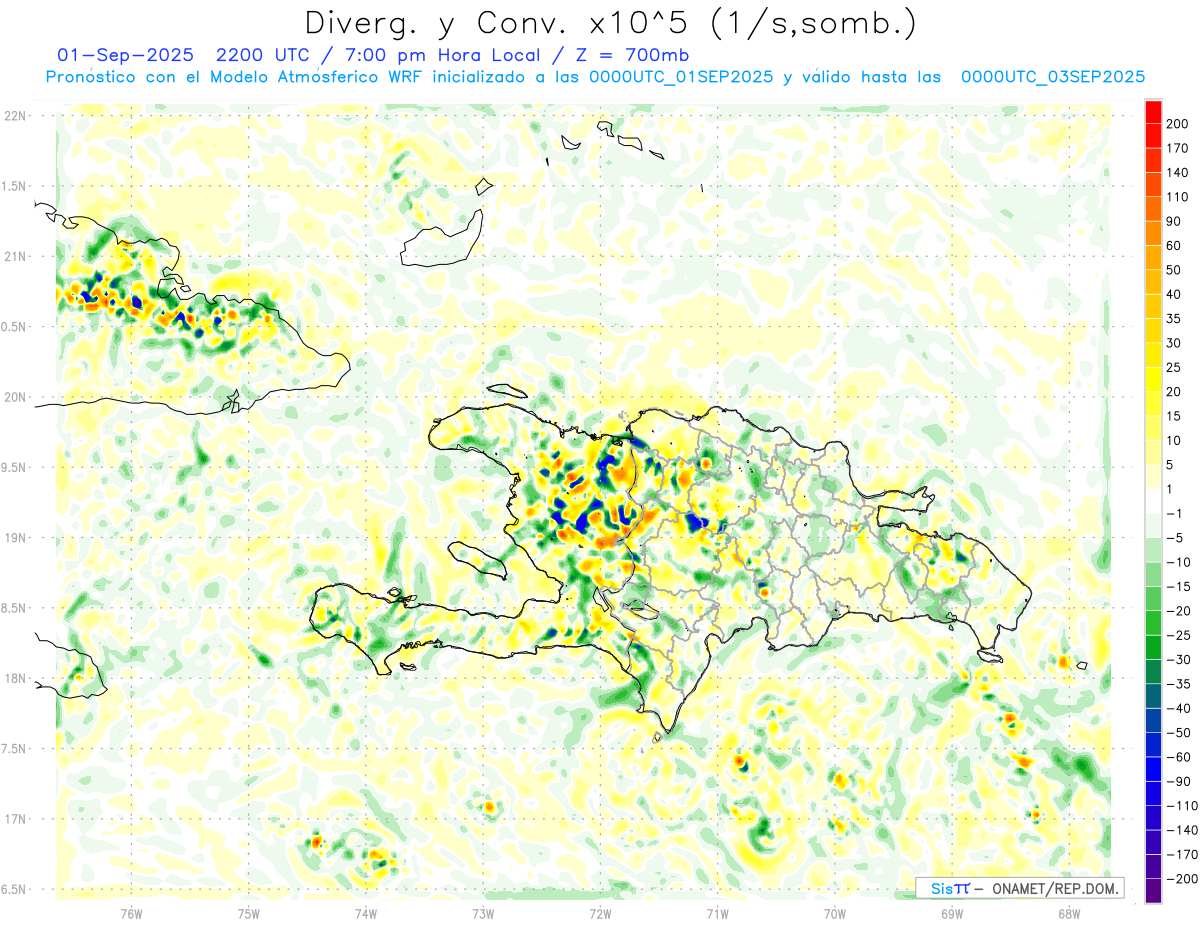Click the positive "200" colorbar value
The image size is (1200, 927).
pos(1177,124)
